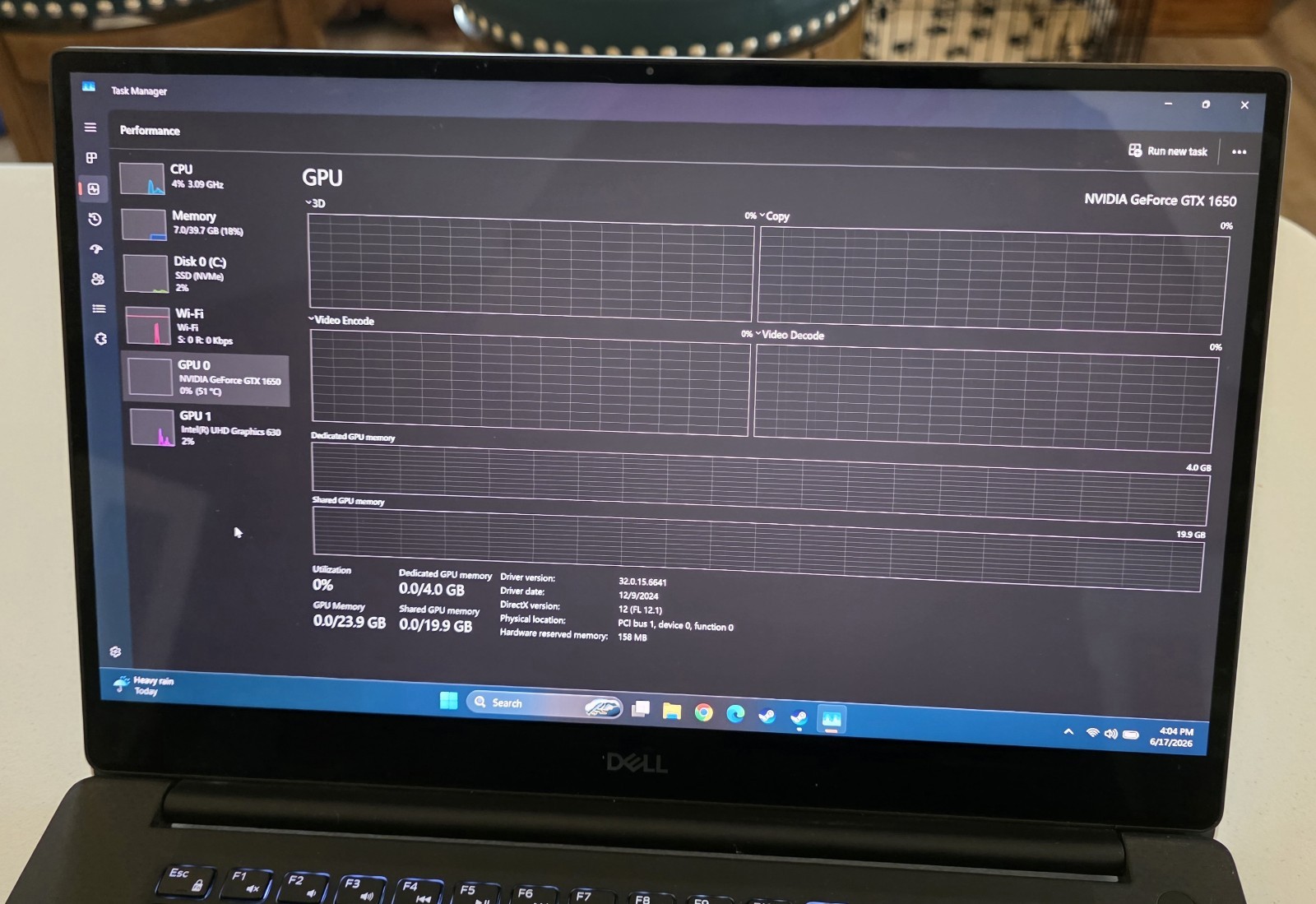
Task: Click the Dedicated GPU memory graph
Action: coord(760,484)
